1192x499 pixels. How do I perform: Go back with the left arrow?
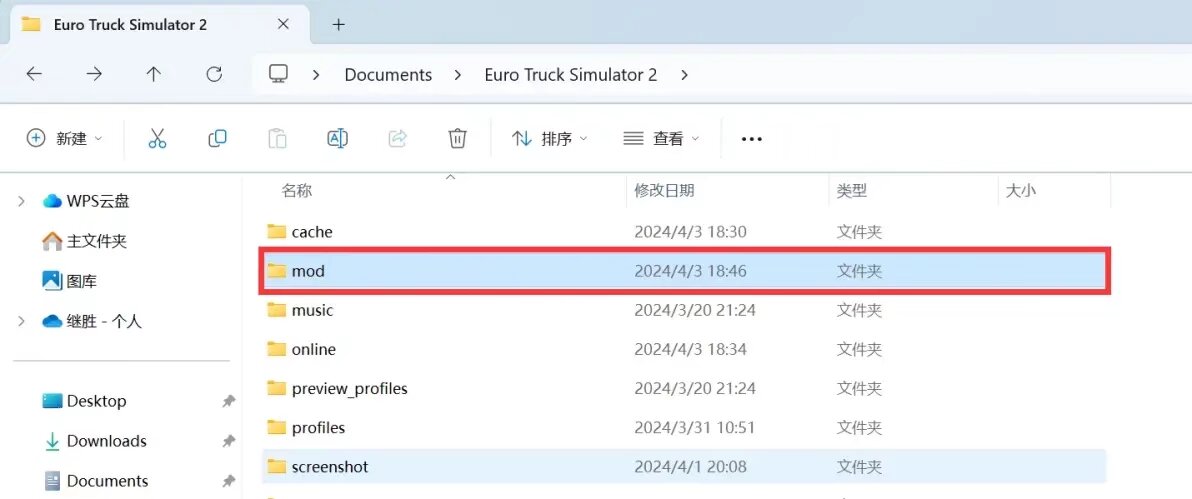[x=34, y=74]
